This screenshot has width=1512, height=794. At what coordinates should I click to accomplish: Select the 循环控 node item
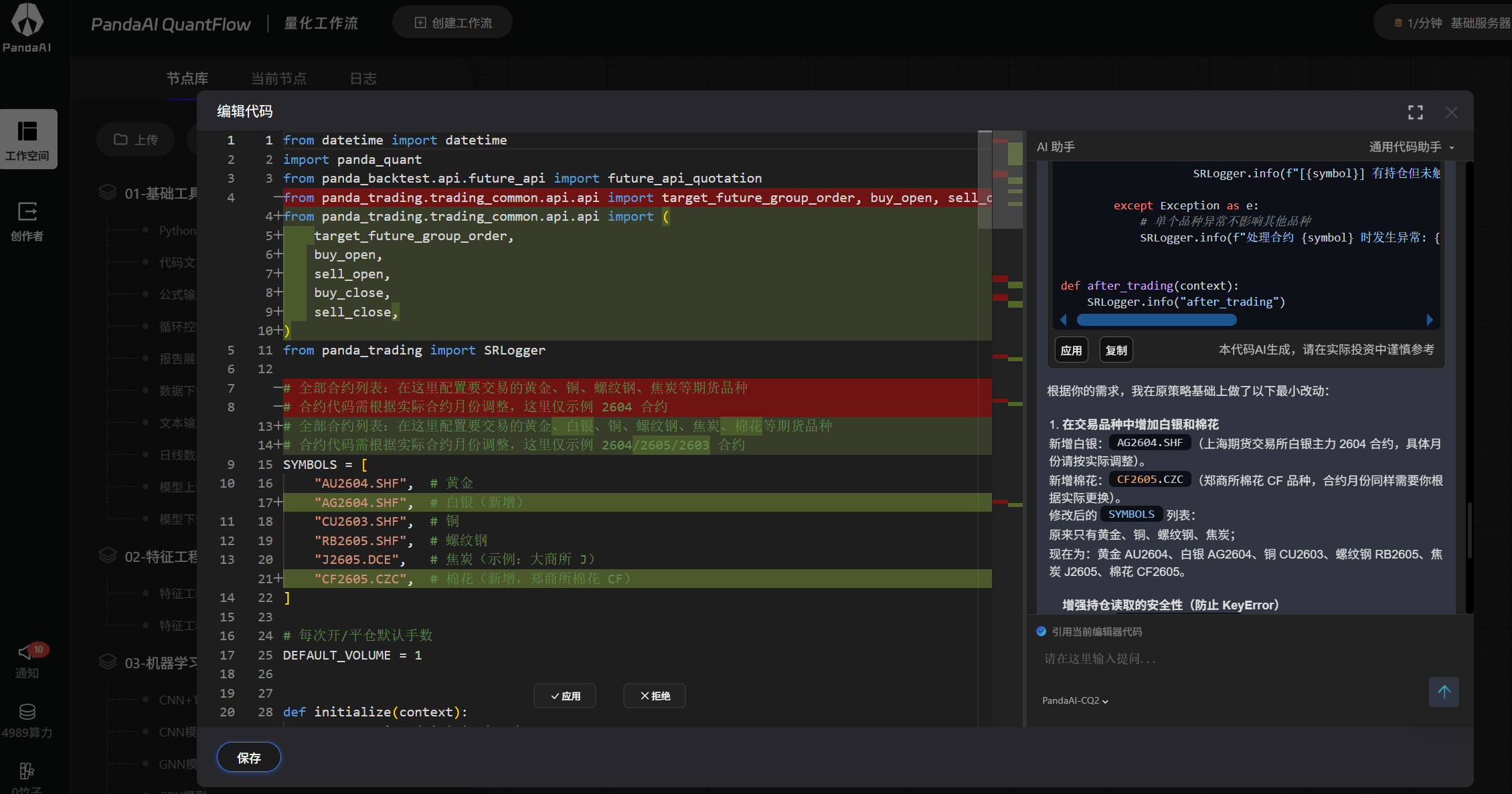(177, 326)
